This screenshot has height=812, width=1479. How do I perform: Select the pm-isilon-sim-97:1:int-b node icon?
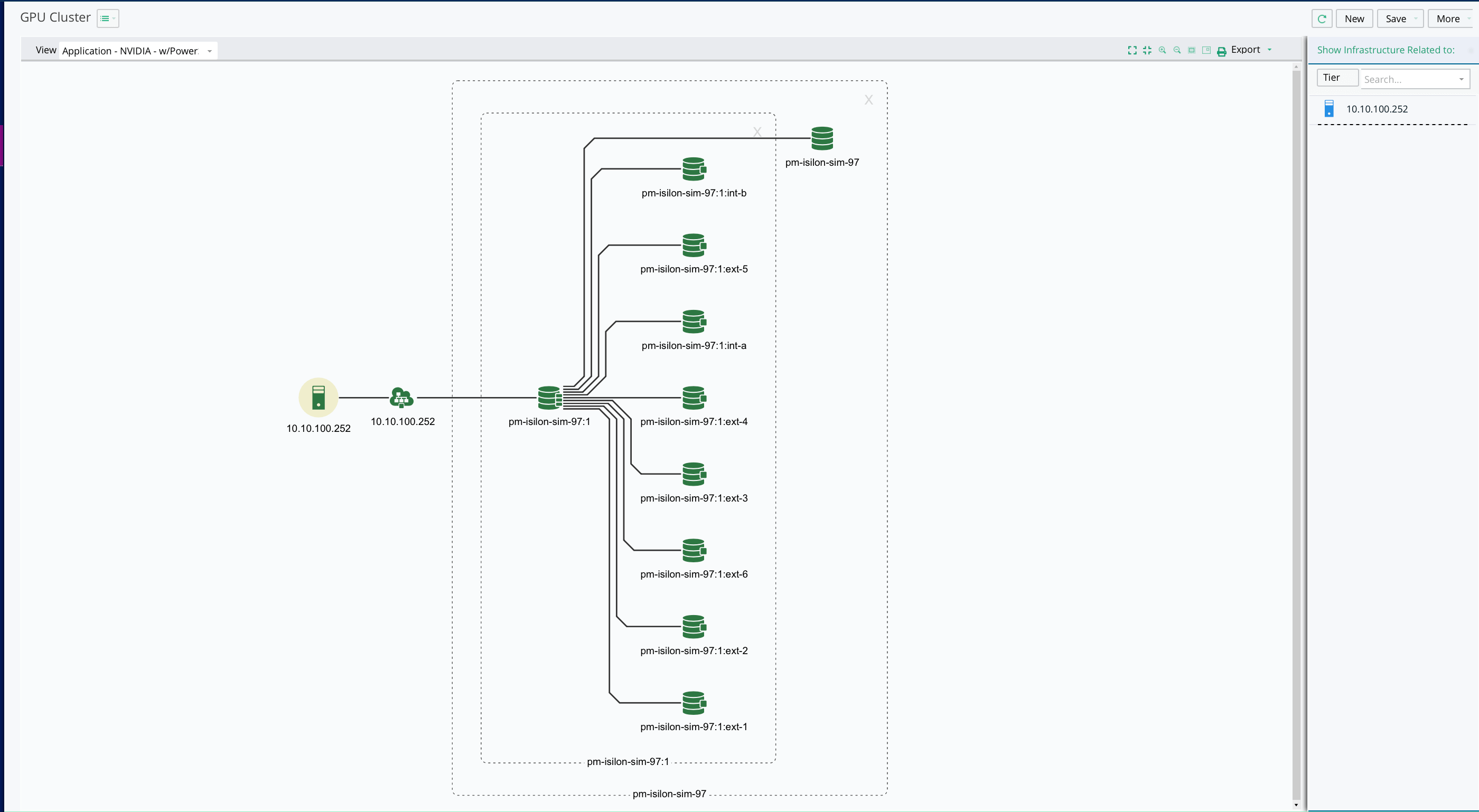coord(694,169)
